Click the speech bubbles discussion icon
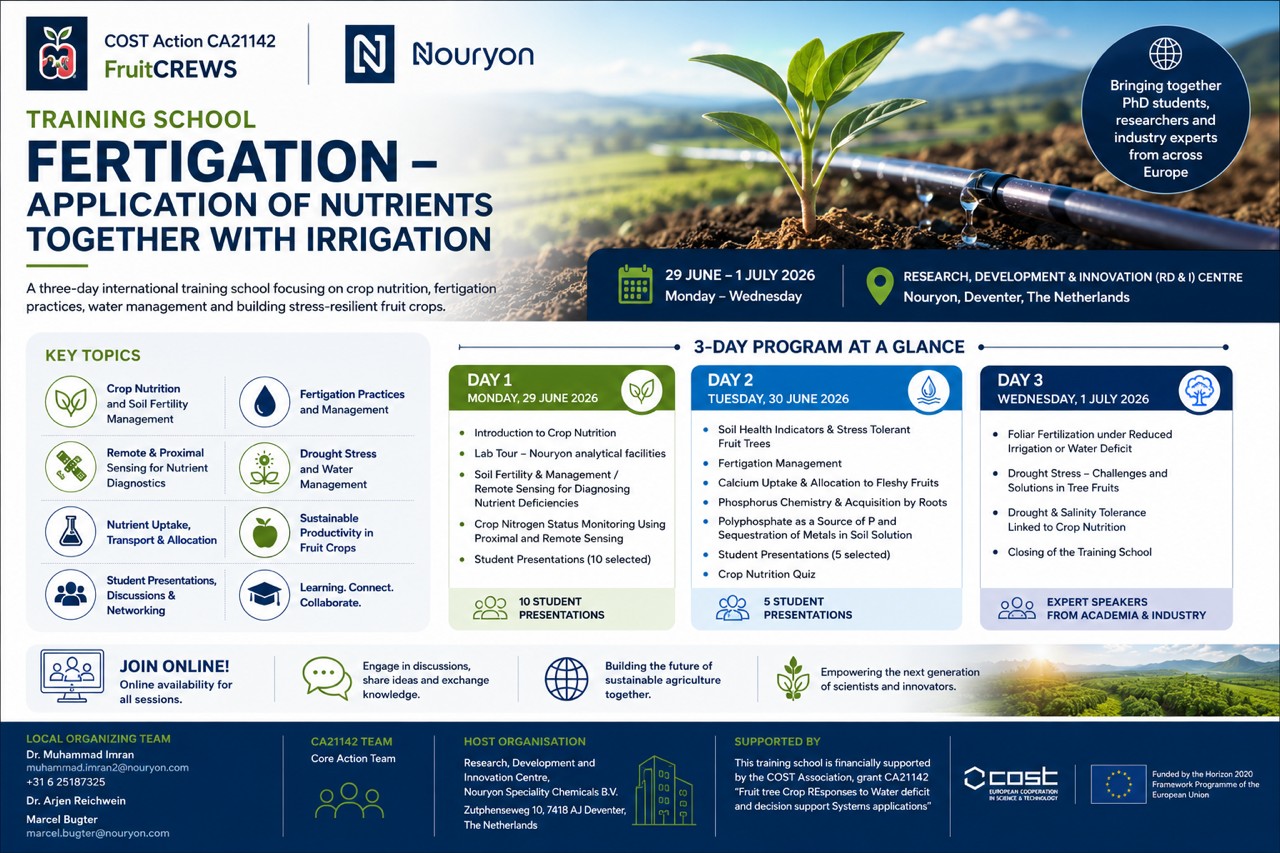The image size is (1280, 853). tap(327, 677)
